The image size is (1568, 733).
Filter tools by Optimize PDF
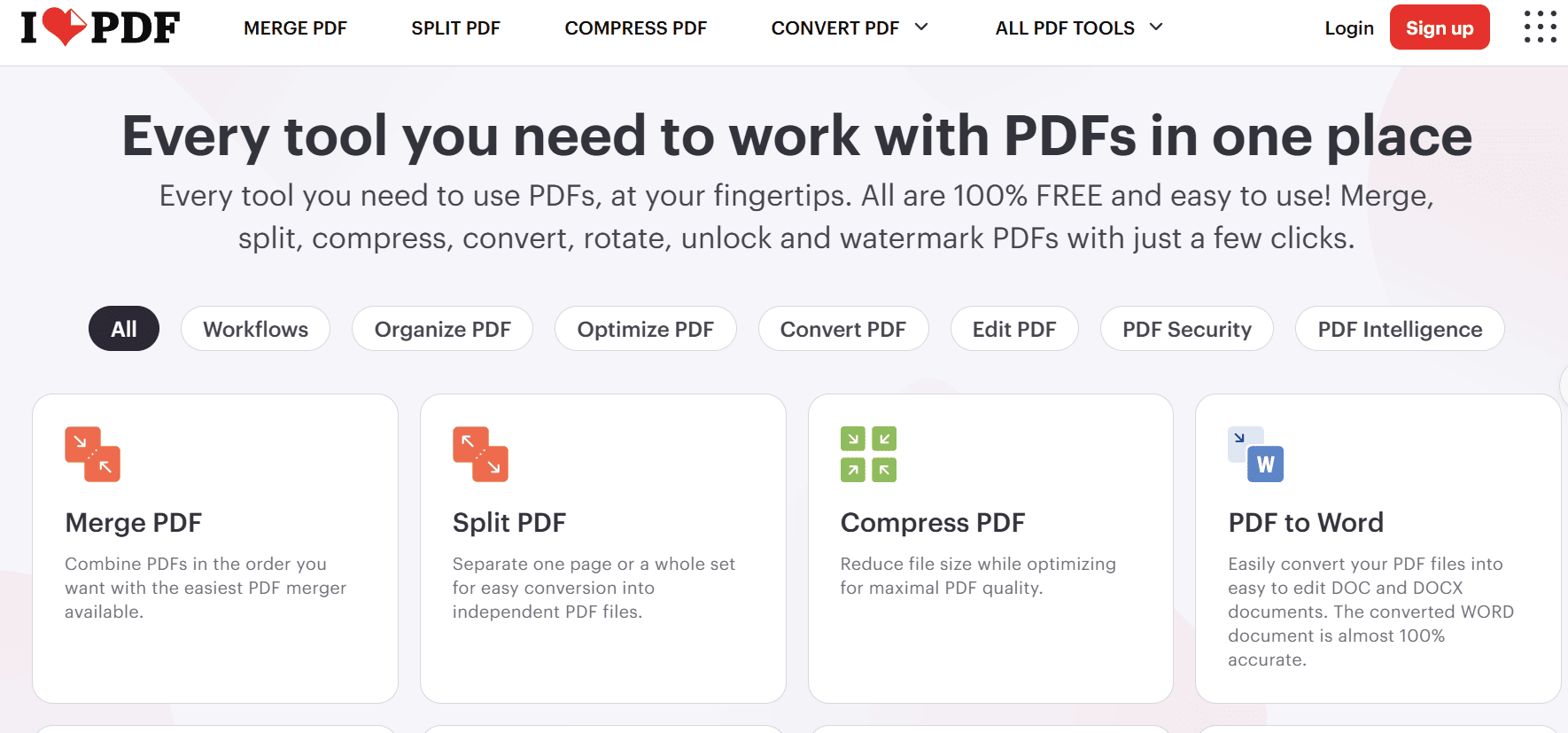point(645,329)
